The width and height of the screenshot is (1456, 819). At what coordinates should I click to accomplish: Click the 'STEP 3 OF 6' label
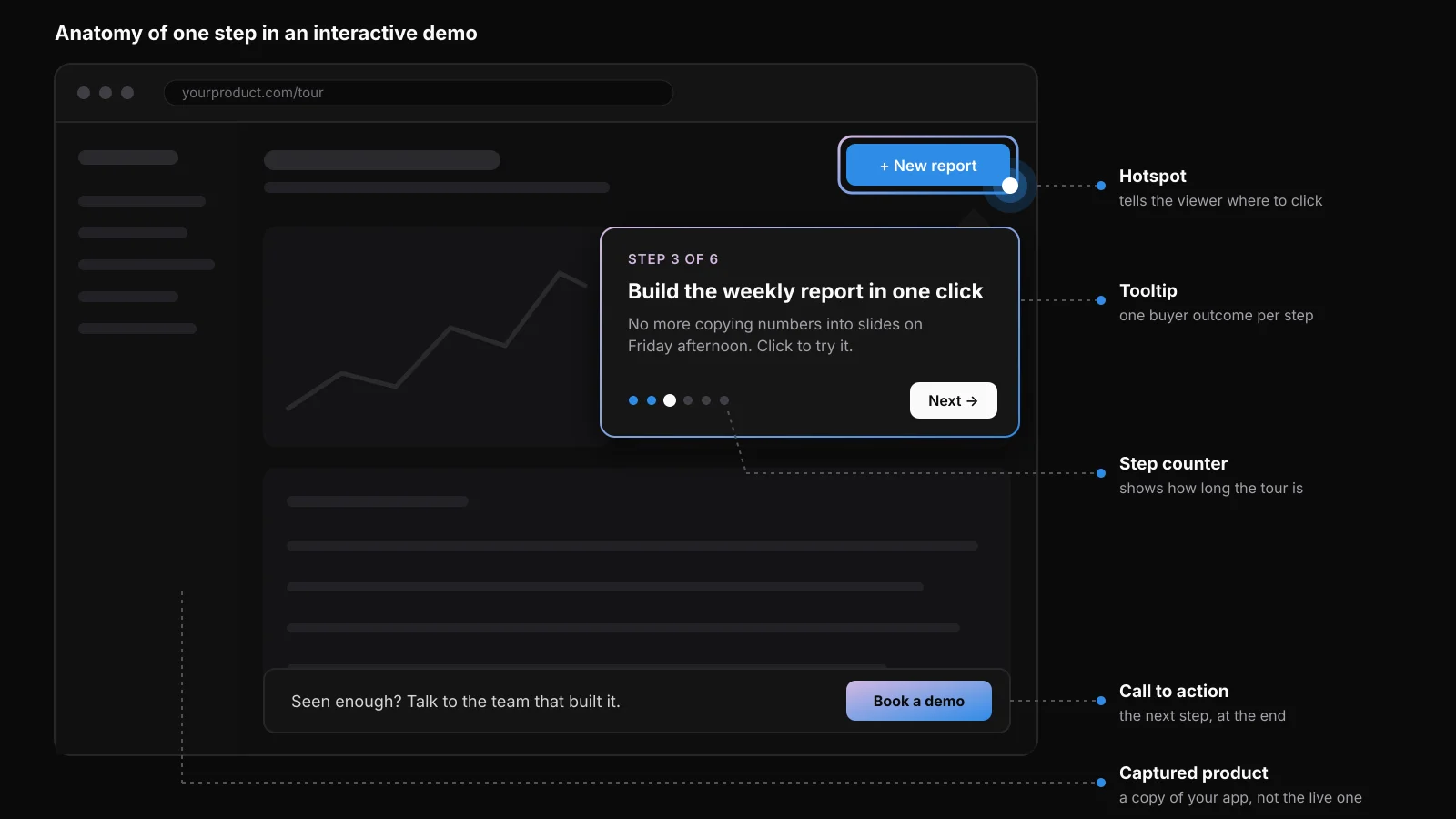(672, 259)
